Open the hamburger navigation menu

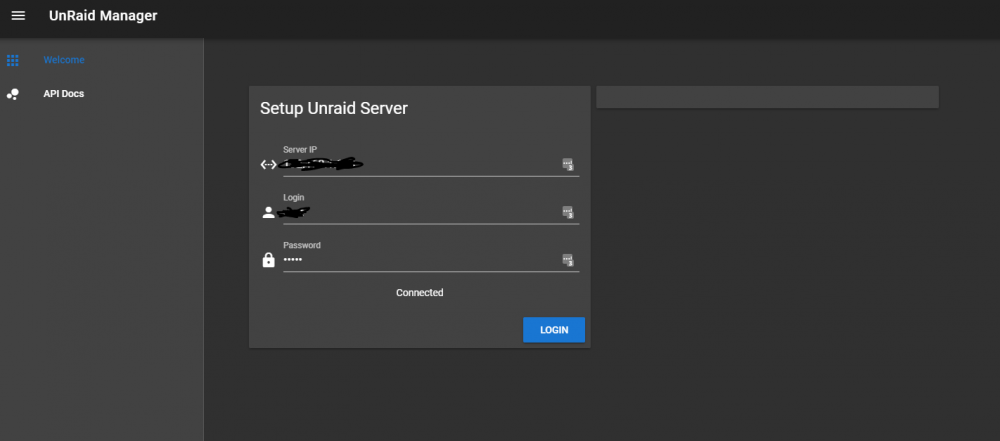(18, 16)
